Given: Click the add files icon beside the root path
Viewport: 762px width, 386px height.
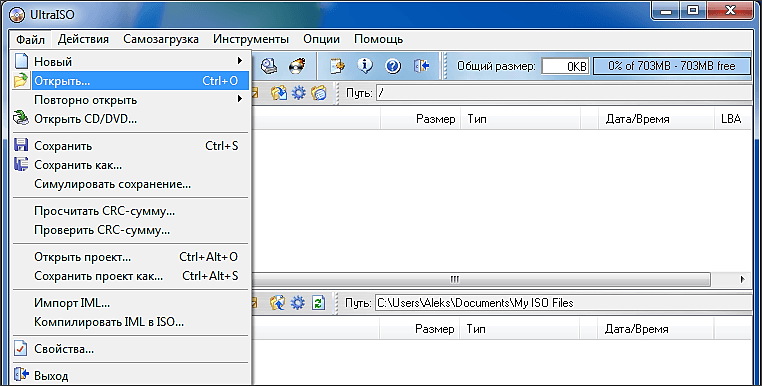Looking at the screenshot, I should [x=278, y=93].
